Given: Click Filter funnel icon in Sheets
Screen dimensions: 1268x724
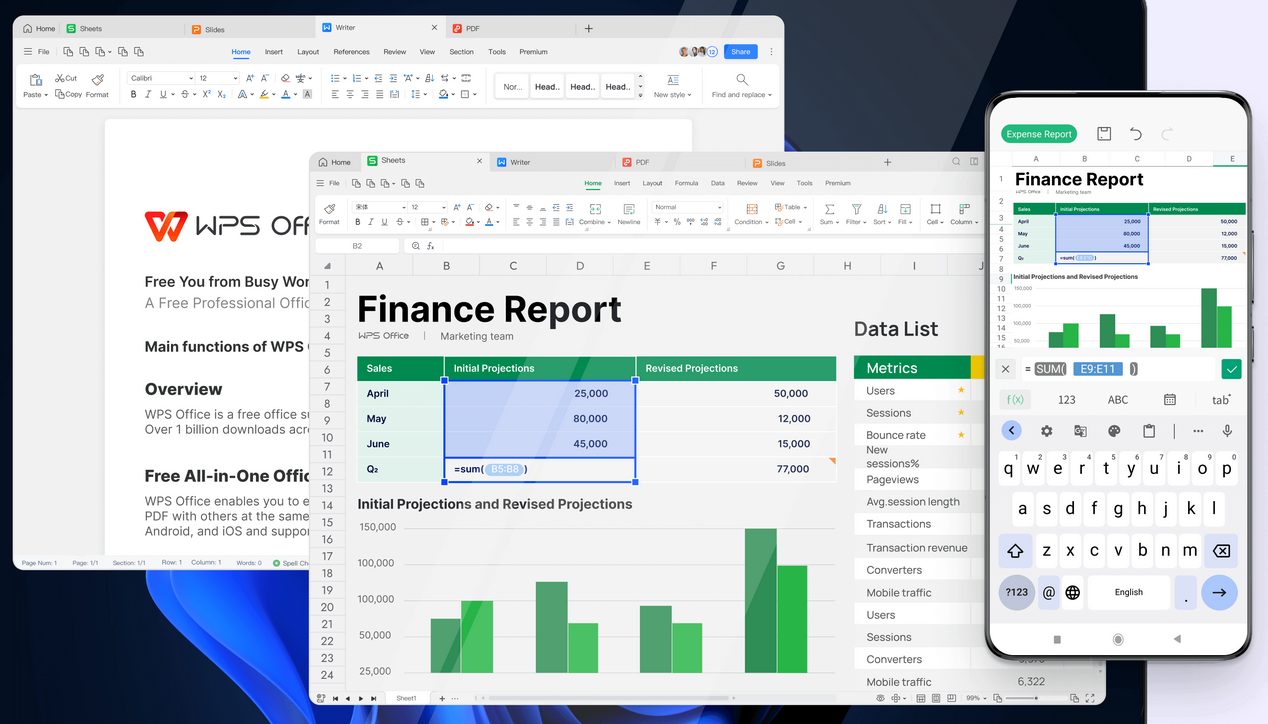Looking at the screenshot, I should pos(856,209).
